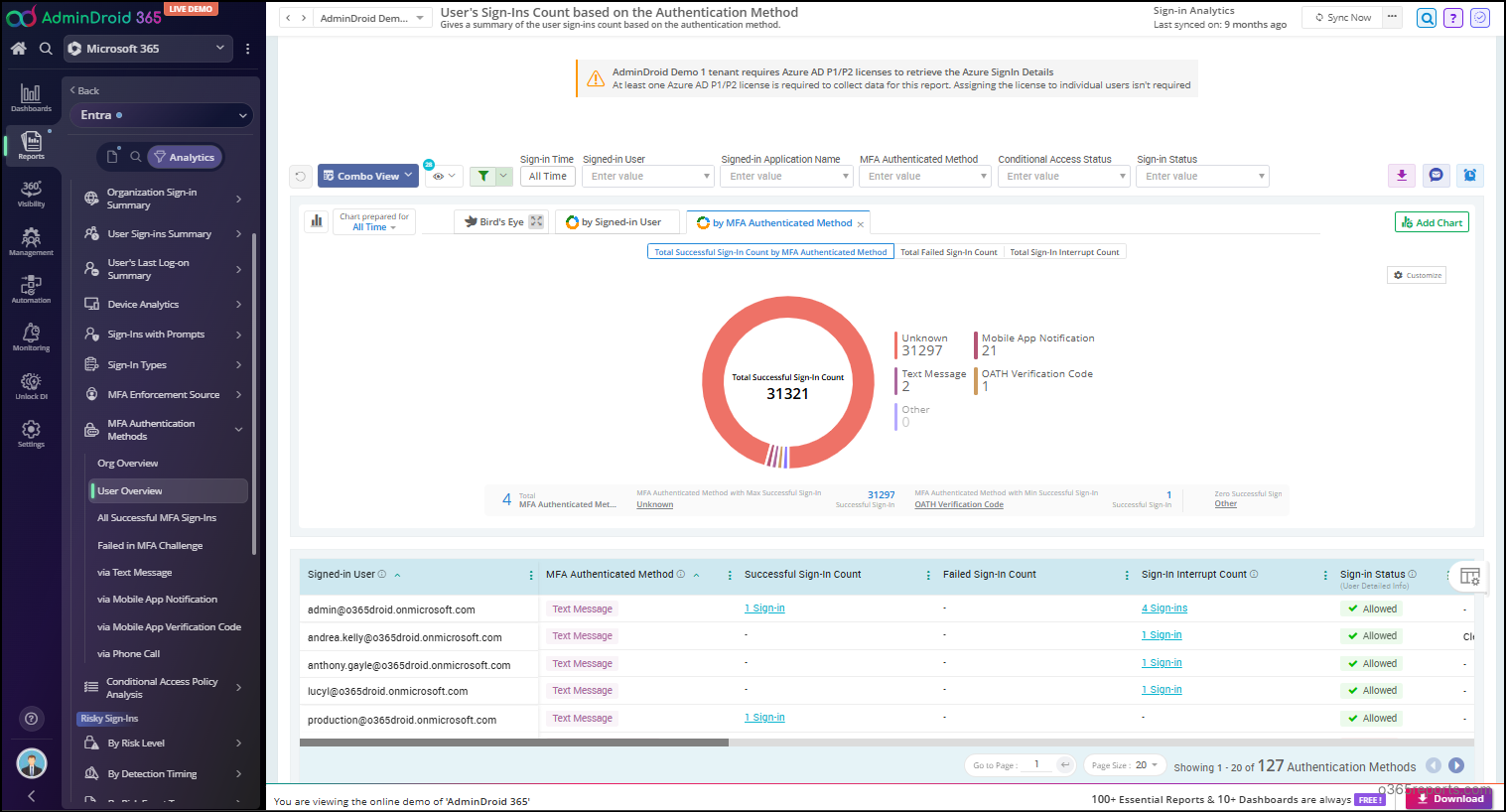Image resolution: width=1506 pixels, height=812 pixels.
Task: Click the refresh icon beside Combo View
Action: (301, 177)
